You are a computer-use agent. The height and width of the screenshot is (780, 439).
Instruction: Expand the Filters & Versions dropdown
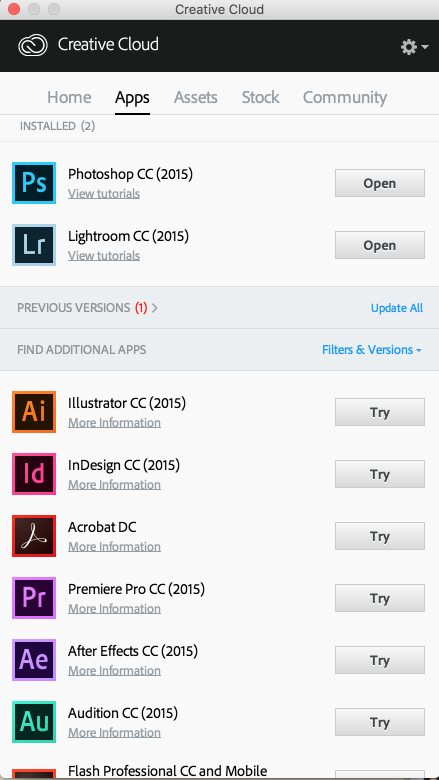372,350
